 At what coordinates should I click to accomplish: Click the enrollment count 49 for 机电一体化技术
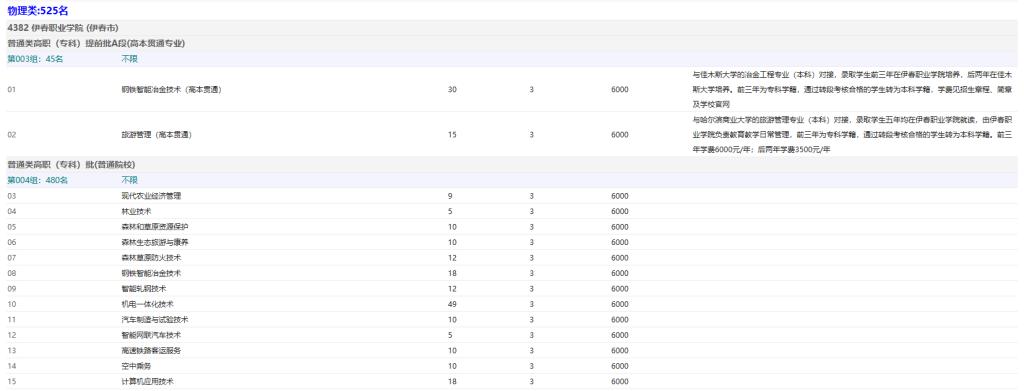(x=452, y=304)
